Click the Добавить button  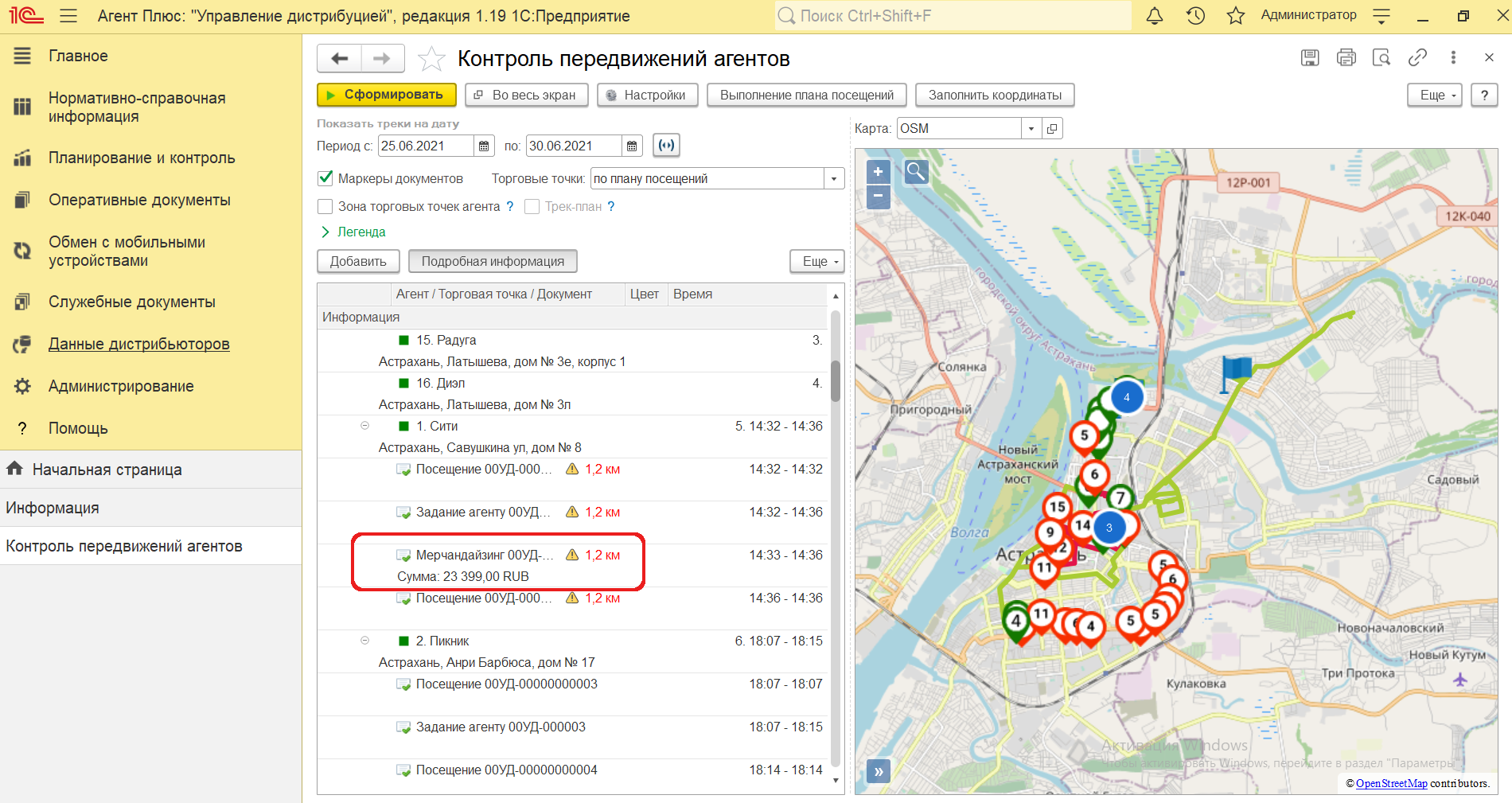point(358,261)
